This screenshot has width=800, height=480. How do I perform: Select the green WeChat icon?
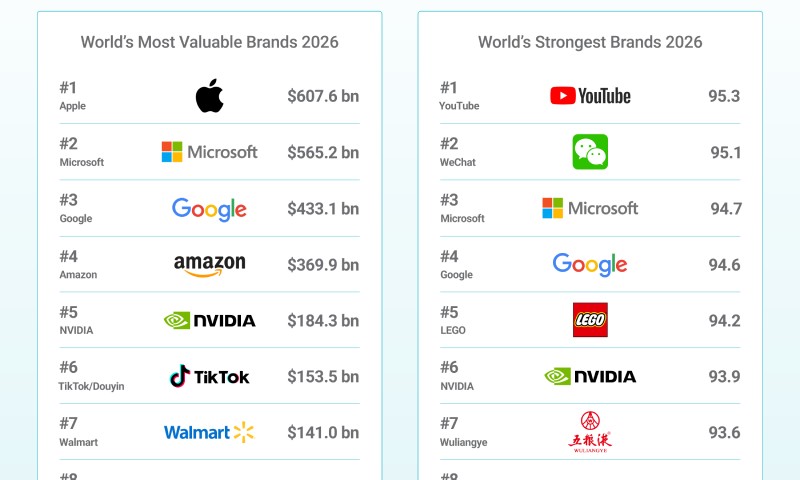590,152
